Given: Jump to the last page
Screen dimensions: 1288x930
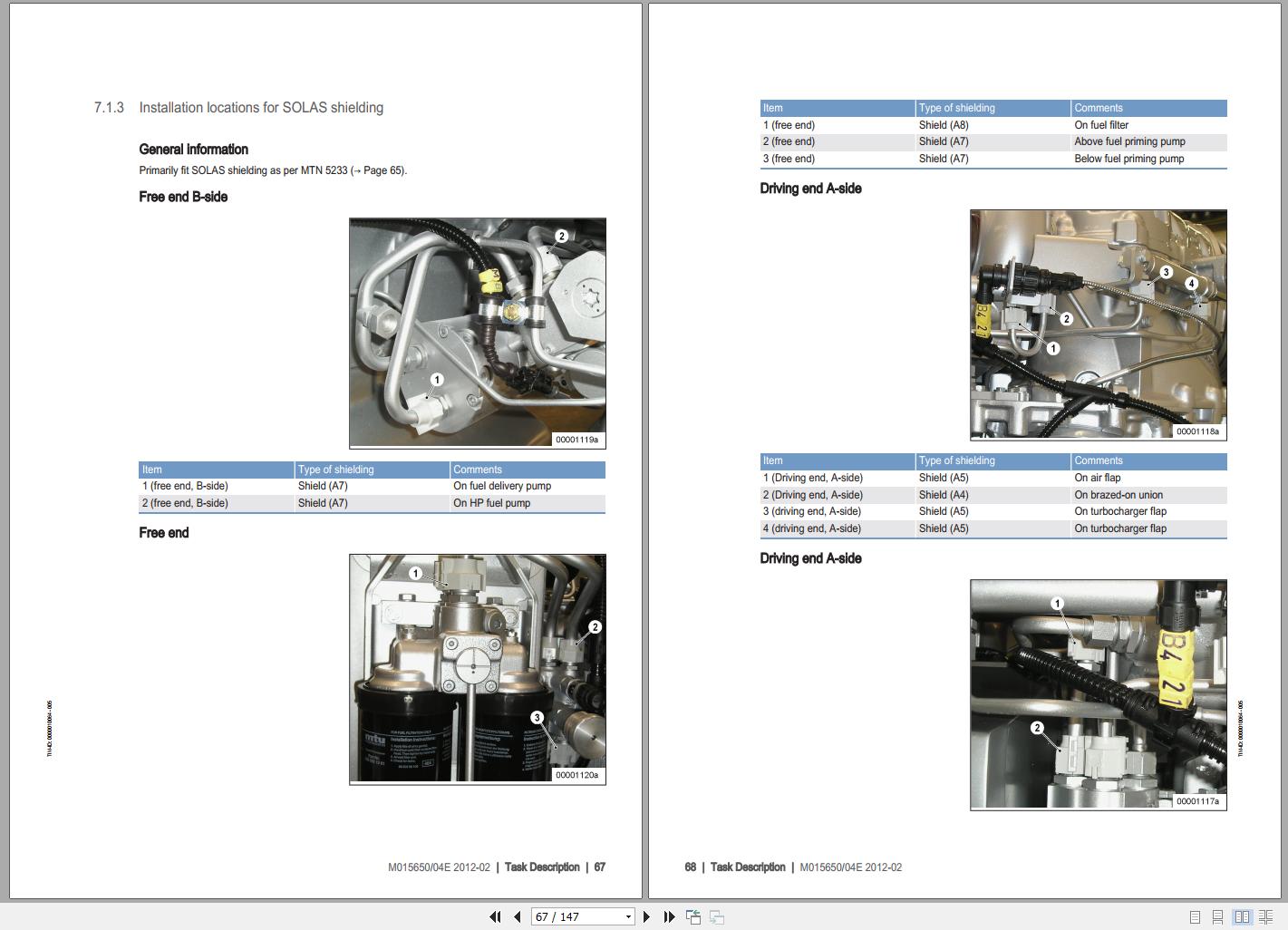Looking at the screenshot, I should click(x=669, y=916).
